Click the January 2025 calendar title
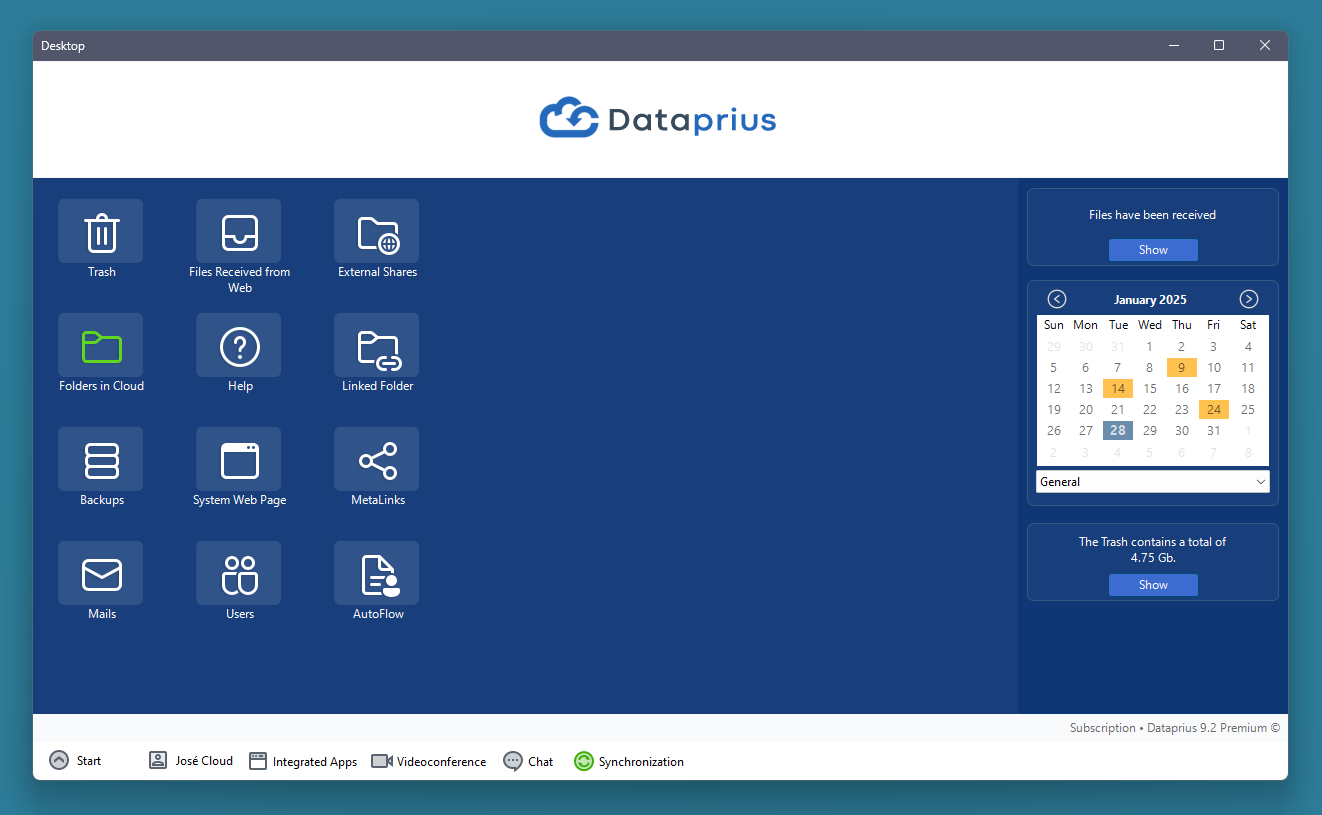 pos(1150,300)
